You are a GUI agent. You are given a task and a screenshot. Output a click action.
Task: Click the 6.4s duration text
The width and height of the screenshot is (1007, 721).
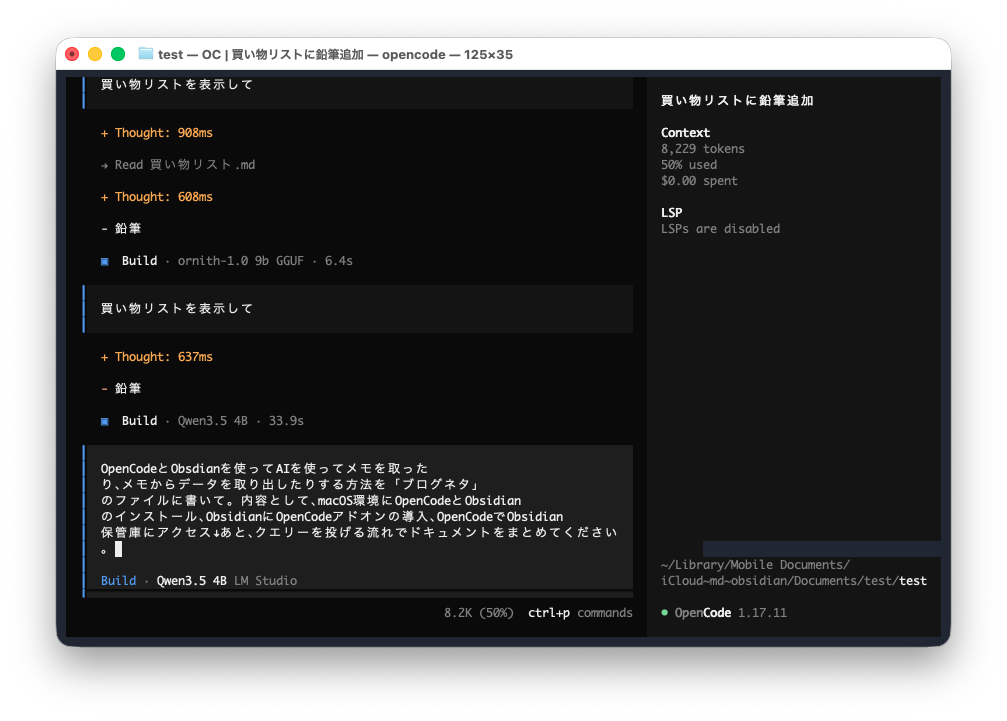pyautogui.click(x=338, y=261)
